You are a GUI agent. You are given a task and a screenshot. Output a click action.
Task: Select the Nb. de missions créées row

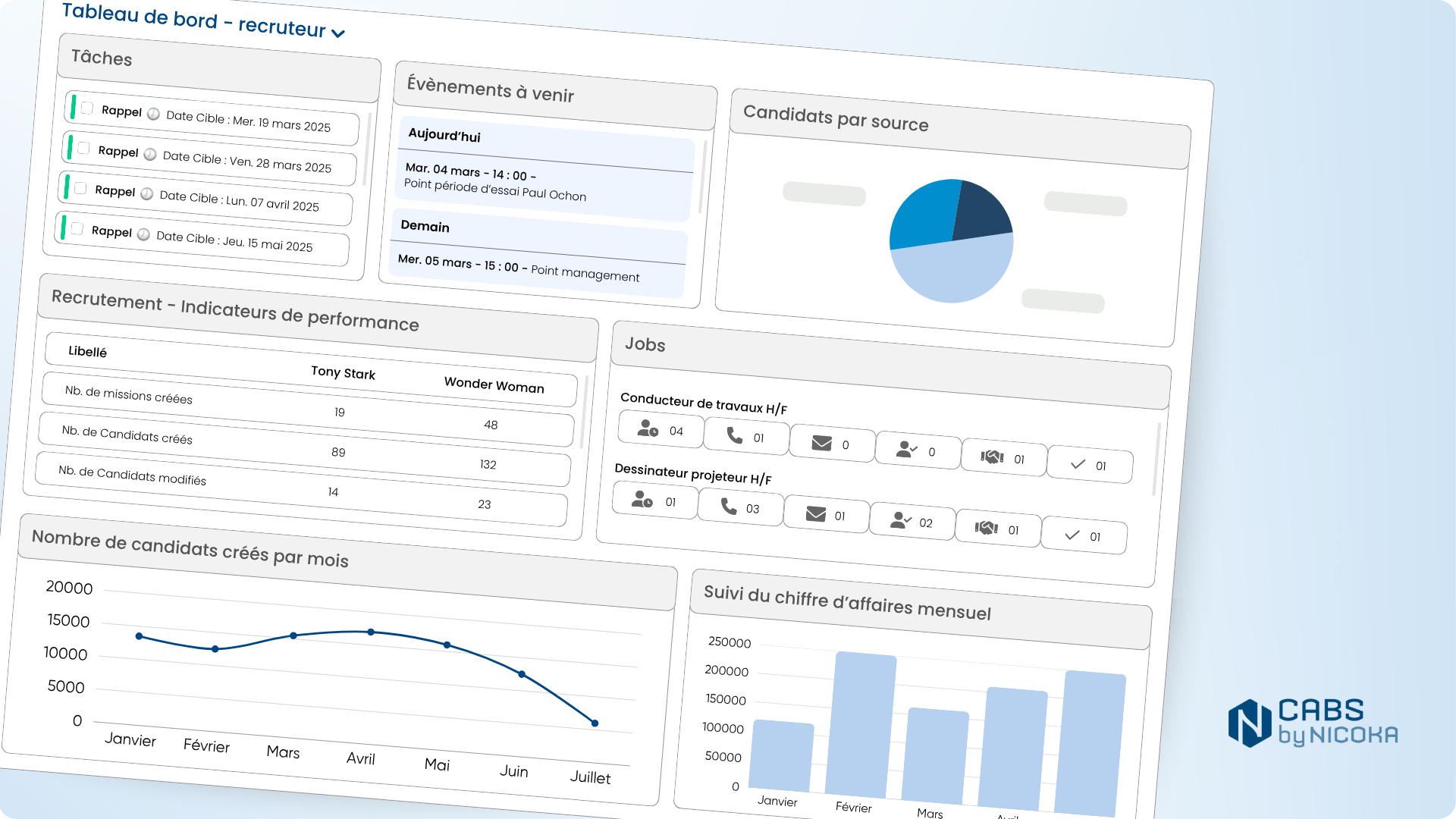(x=307, y=409)
